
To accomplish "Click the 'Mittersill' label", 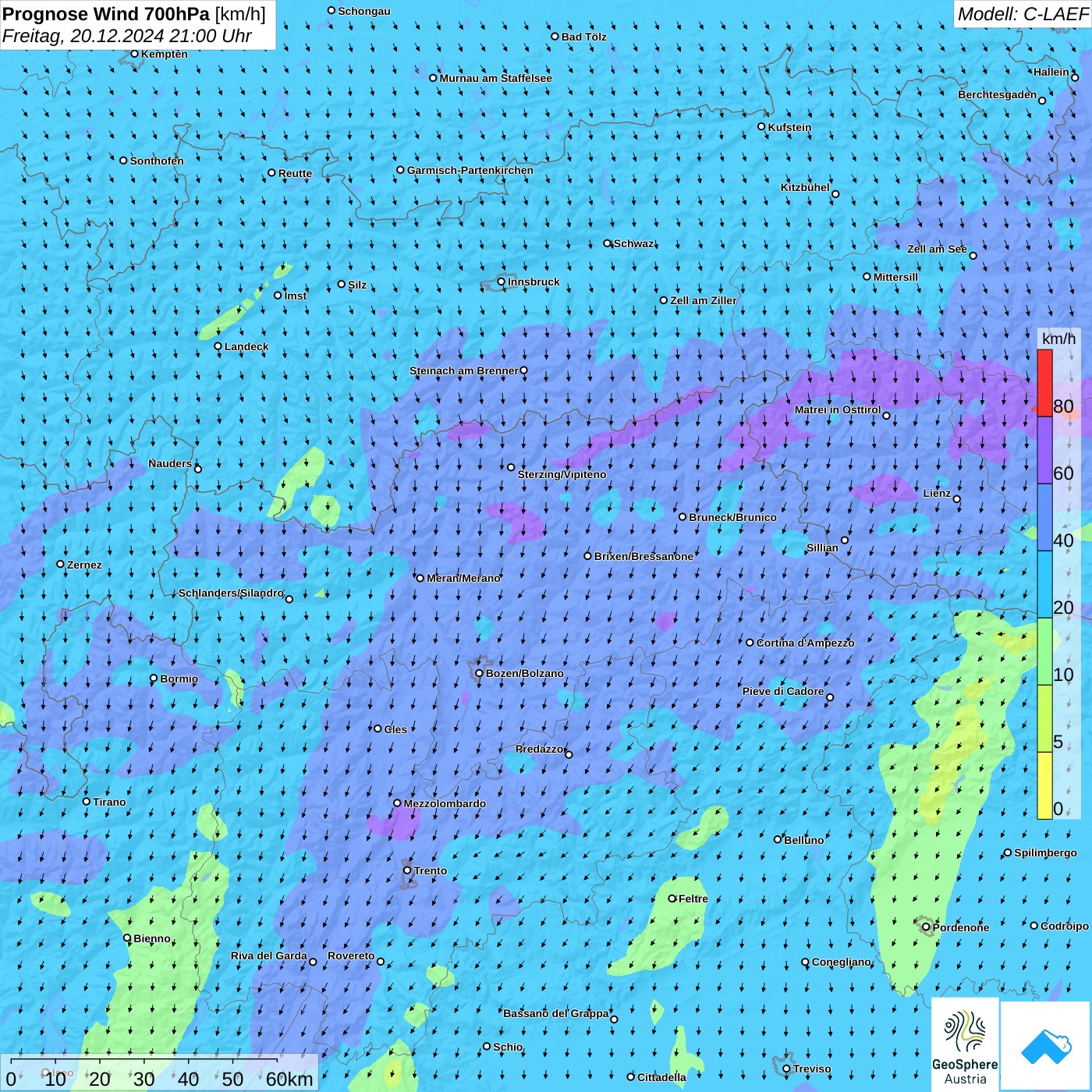I will tap(895, 277).
